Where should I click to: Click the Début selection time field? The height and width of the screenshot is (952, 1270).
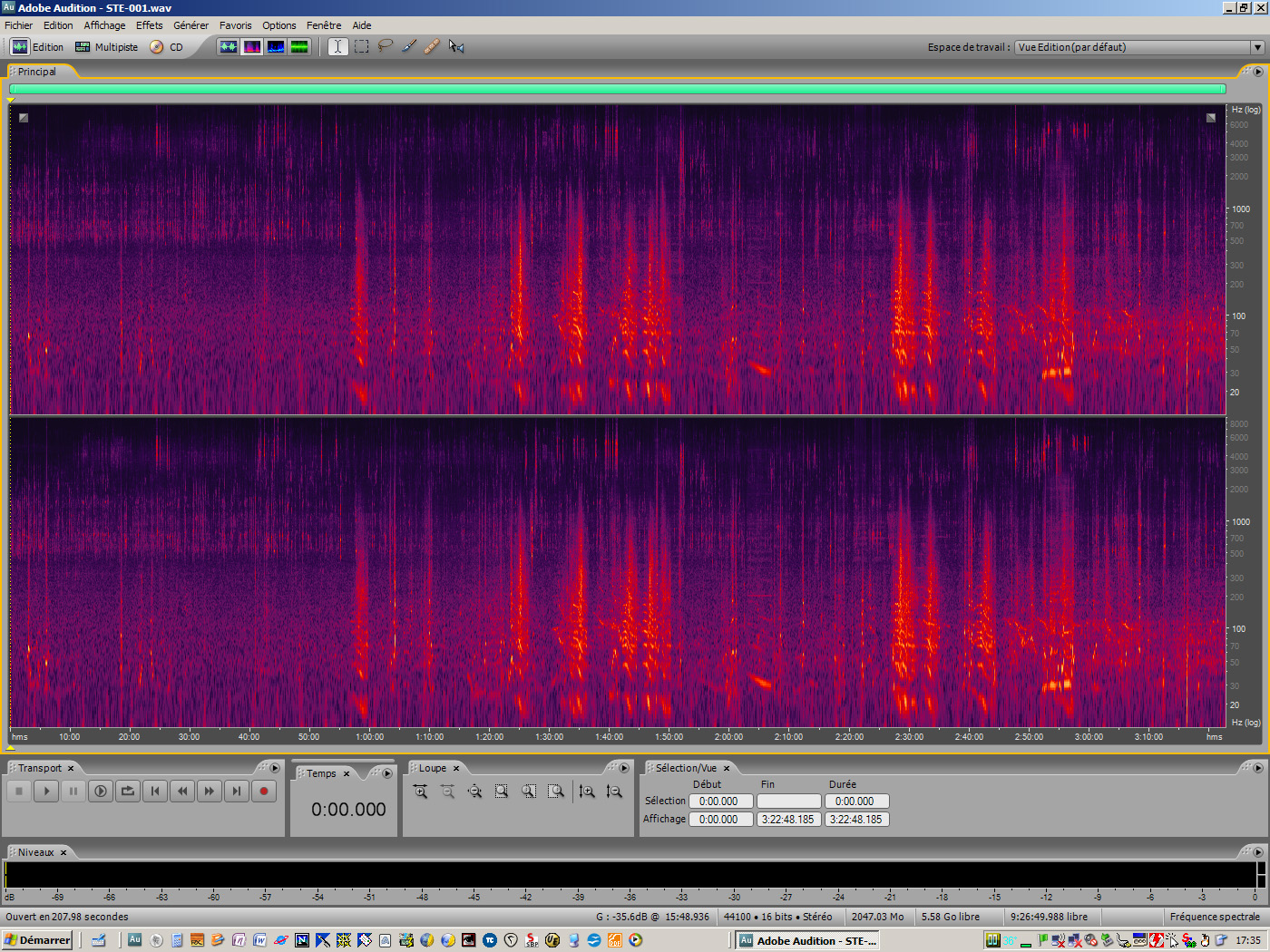[720, 801]
